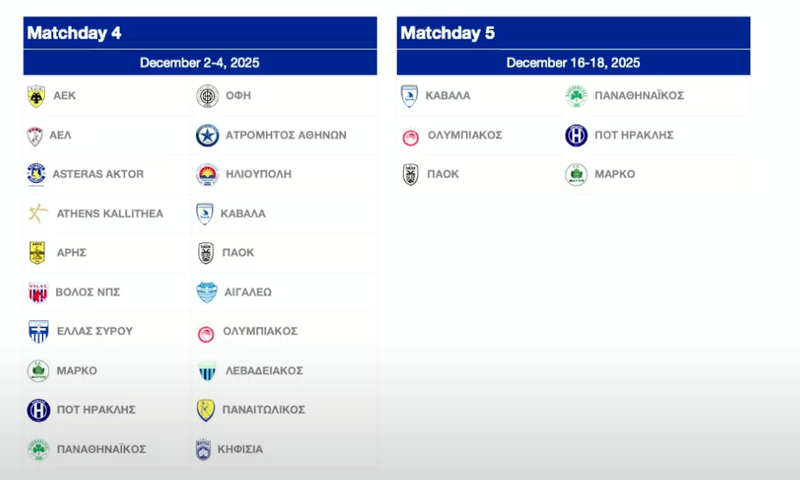Select the ΚΗΦΙΣΙΑ club badge

tap(206, 449)
